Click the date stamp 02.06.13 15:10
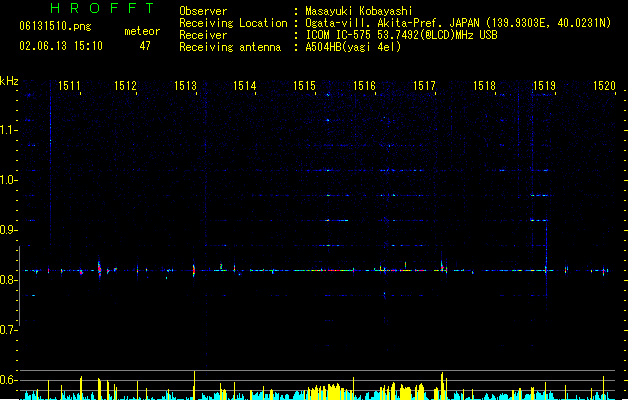 pyautogui.click(x=61, y=46)
